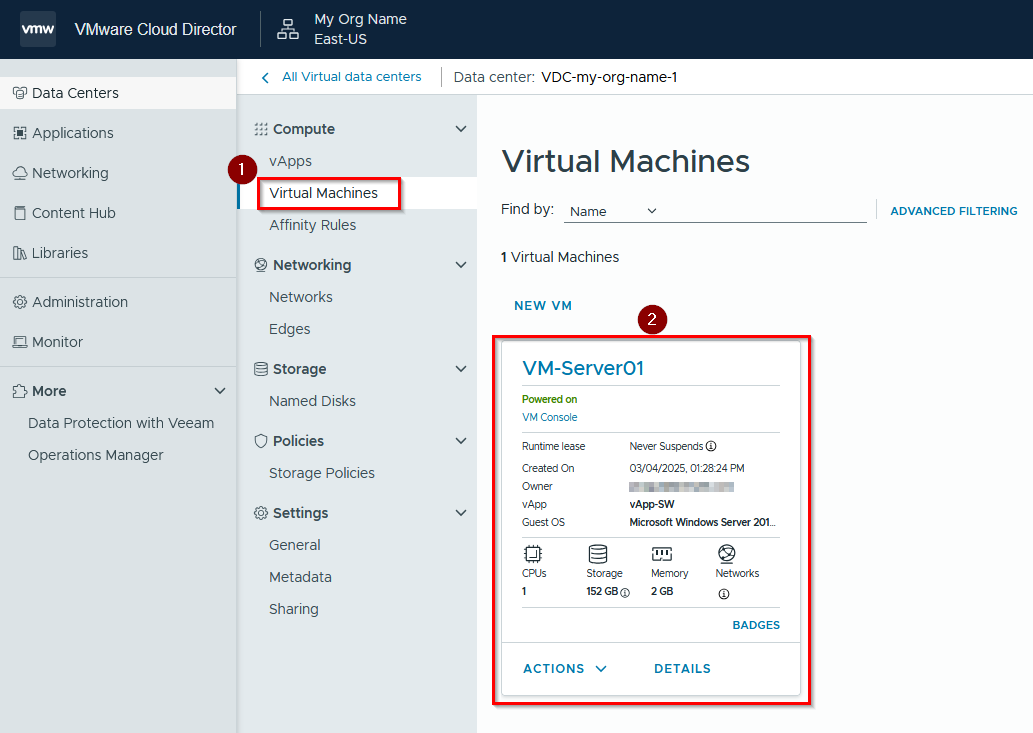Click the Data Centers sidebar icon

(20, 93)
